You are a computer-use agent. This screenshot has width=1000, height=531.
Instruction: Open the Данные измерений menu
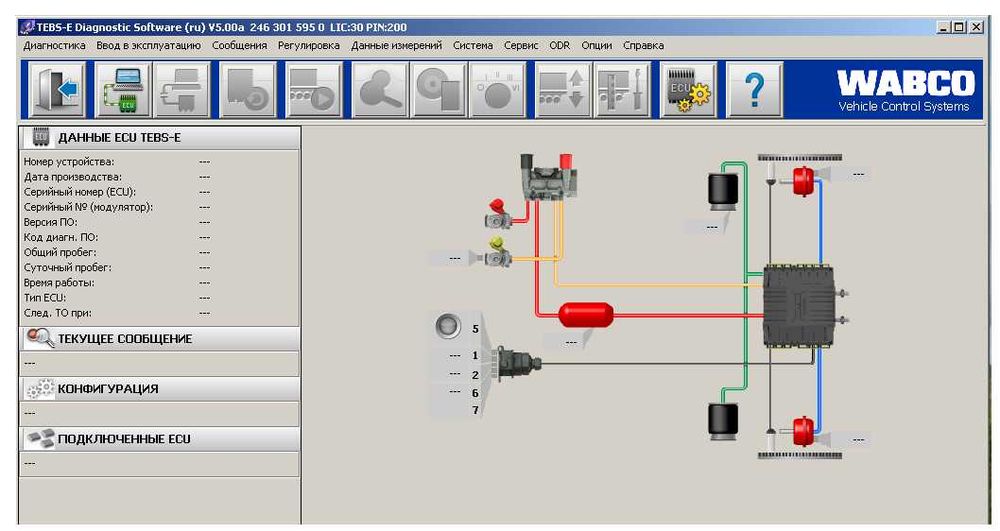(396, 45)
